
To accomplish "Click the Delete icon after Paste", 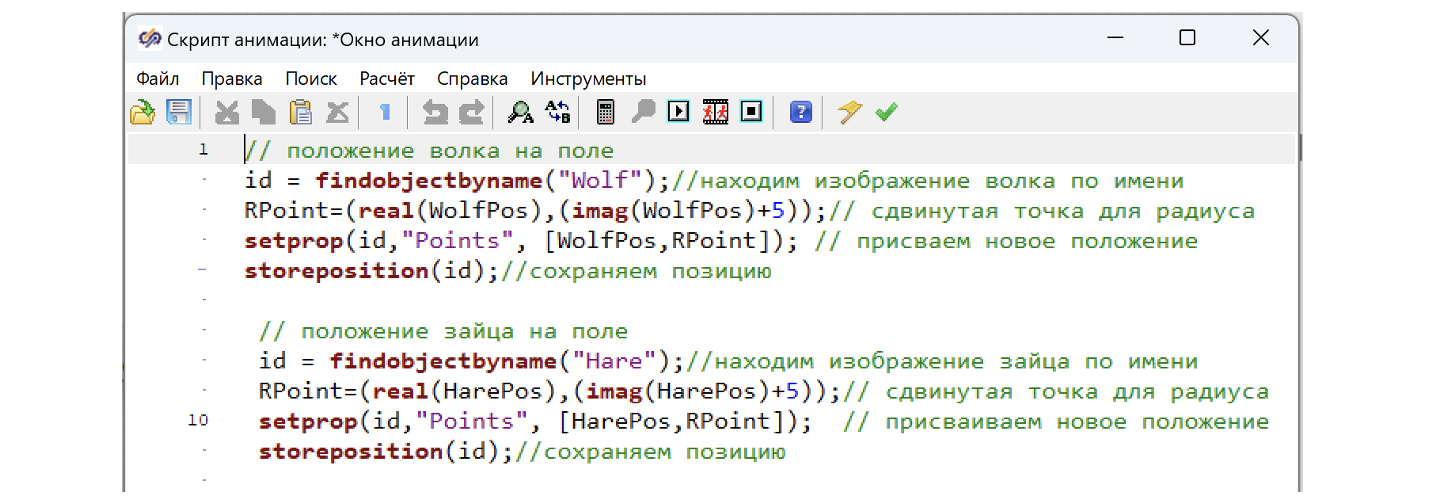I will click(x=338, y=113).
